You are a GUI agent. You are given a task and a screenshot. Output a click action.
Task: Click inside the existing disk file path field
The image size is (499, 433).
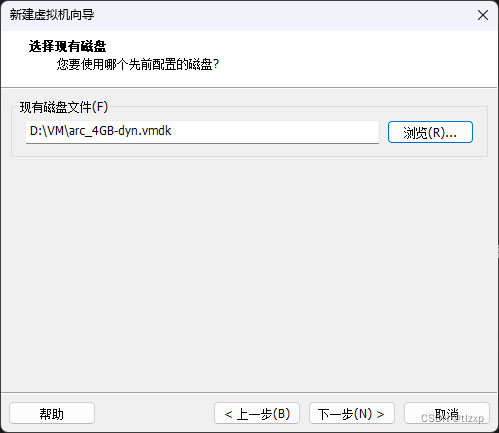coord(202,132)
